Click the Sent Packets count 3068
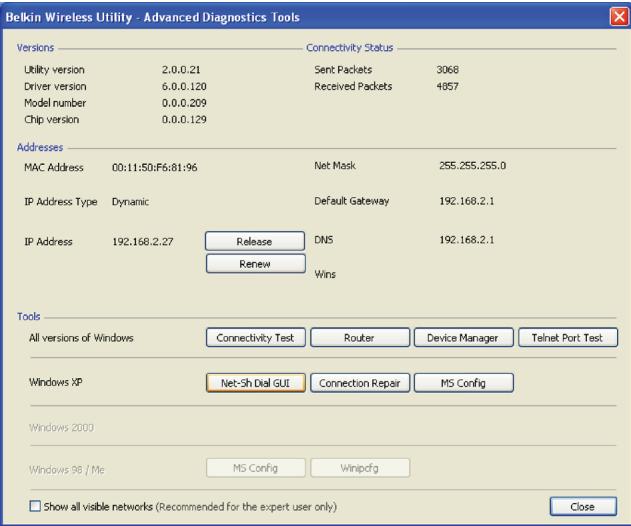Screen dimensions: 631x526 [x=447, y=70]
